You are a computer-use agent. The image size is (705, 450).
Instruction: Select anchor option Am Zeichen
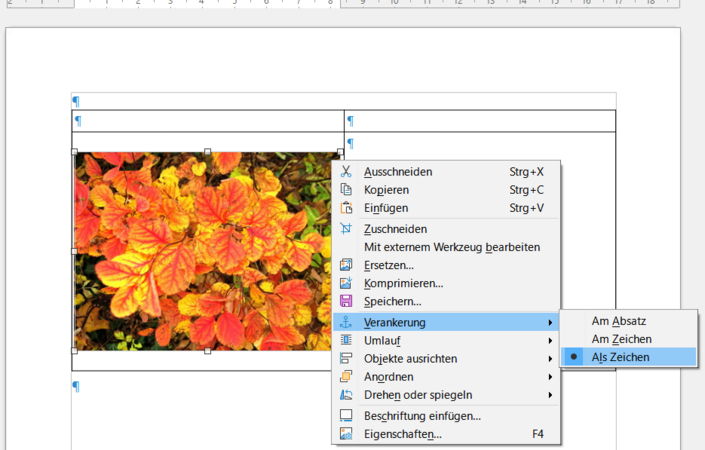(629, 339)
